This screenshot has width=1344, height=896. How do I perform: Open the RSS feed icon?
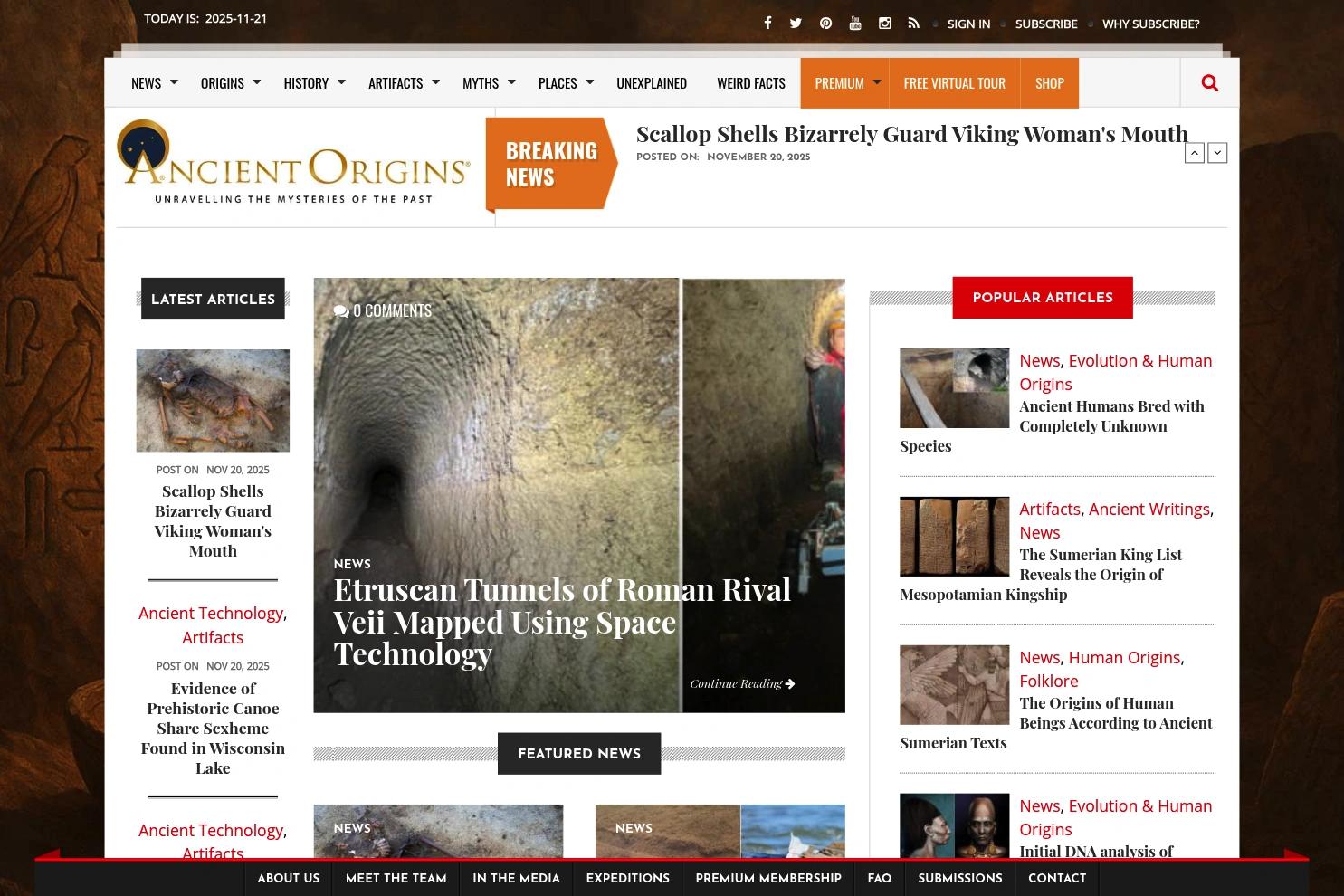click(x=914, y=24)
